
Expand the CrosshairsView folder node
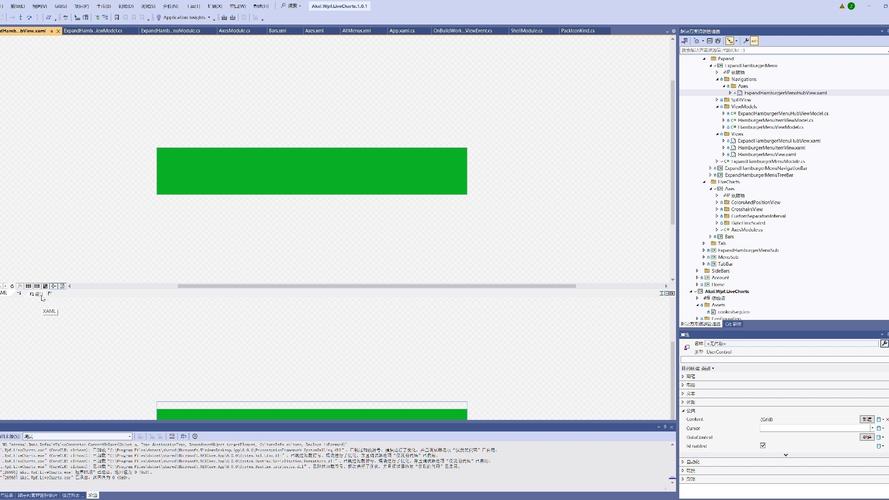click(720, 208)
